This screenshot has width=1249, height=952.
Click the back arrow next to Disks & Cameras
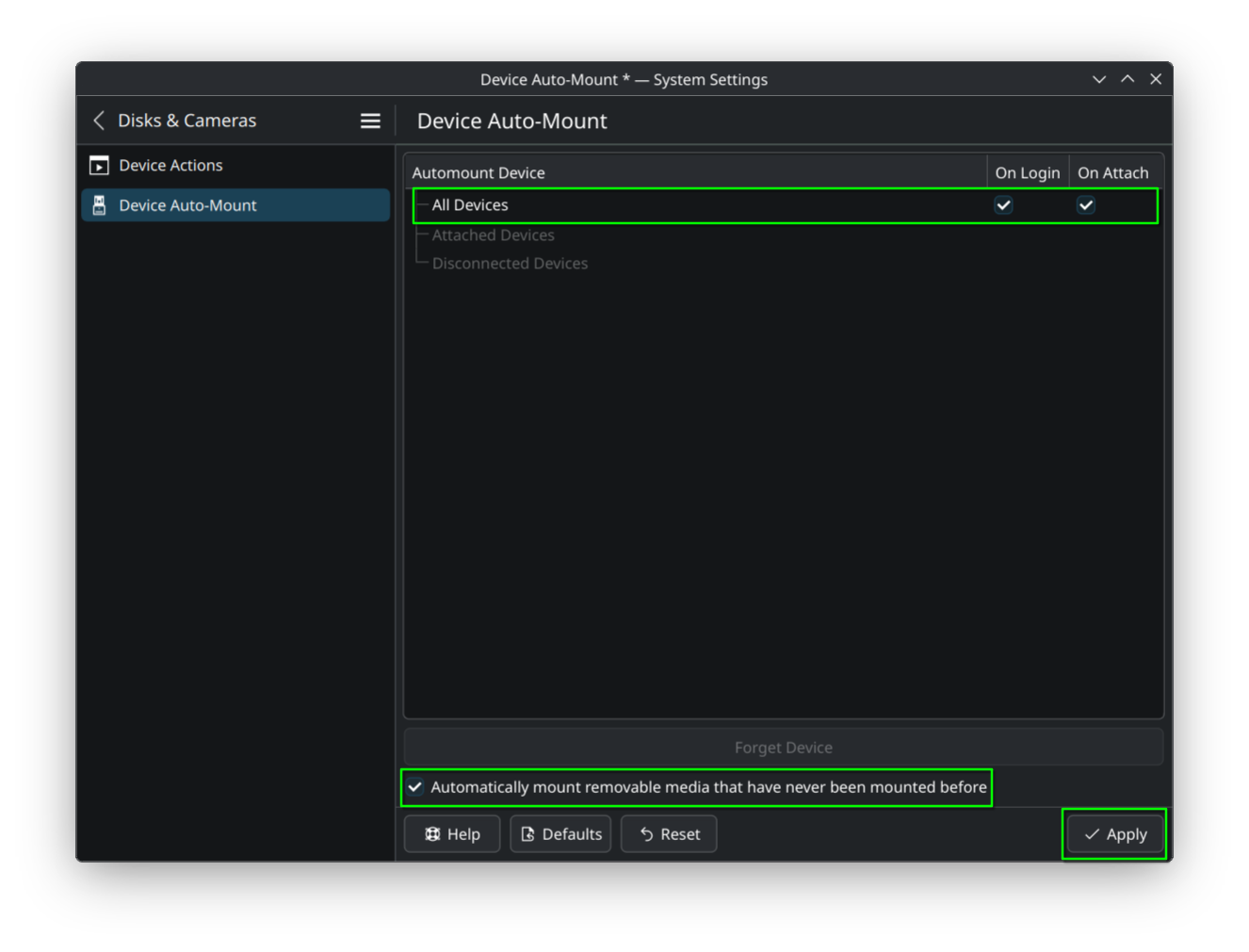click(x=98, y=120)
